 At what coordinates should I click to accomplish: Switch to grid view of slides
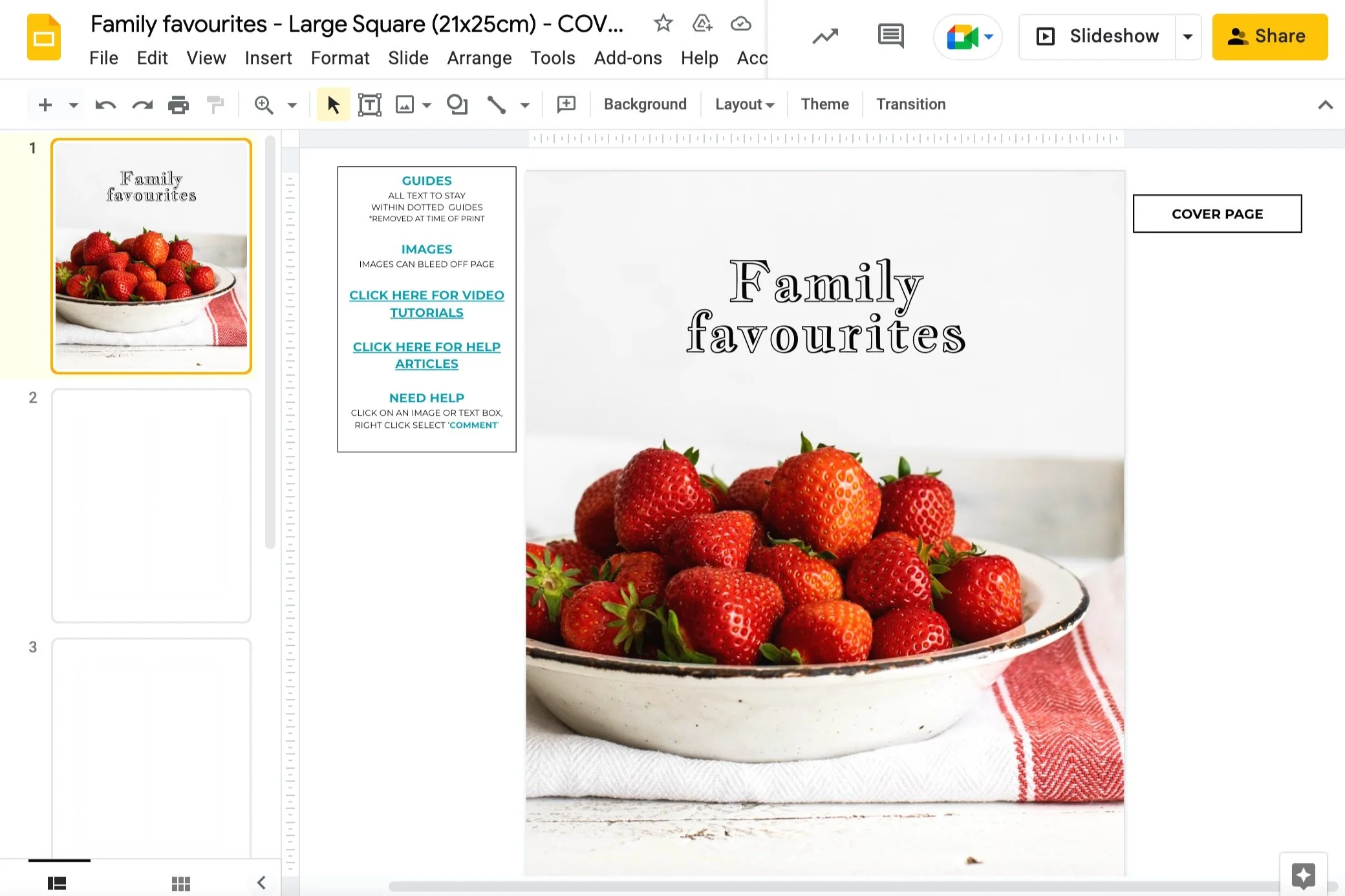[x=181, y=882]
